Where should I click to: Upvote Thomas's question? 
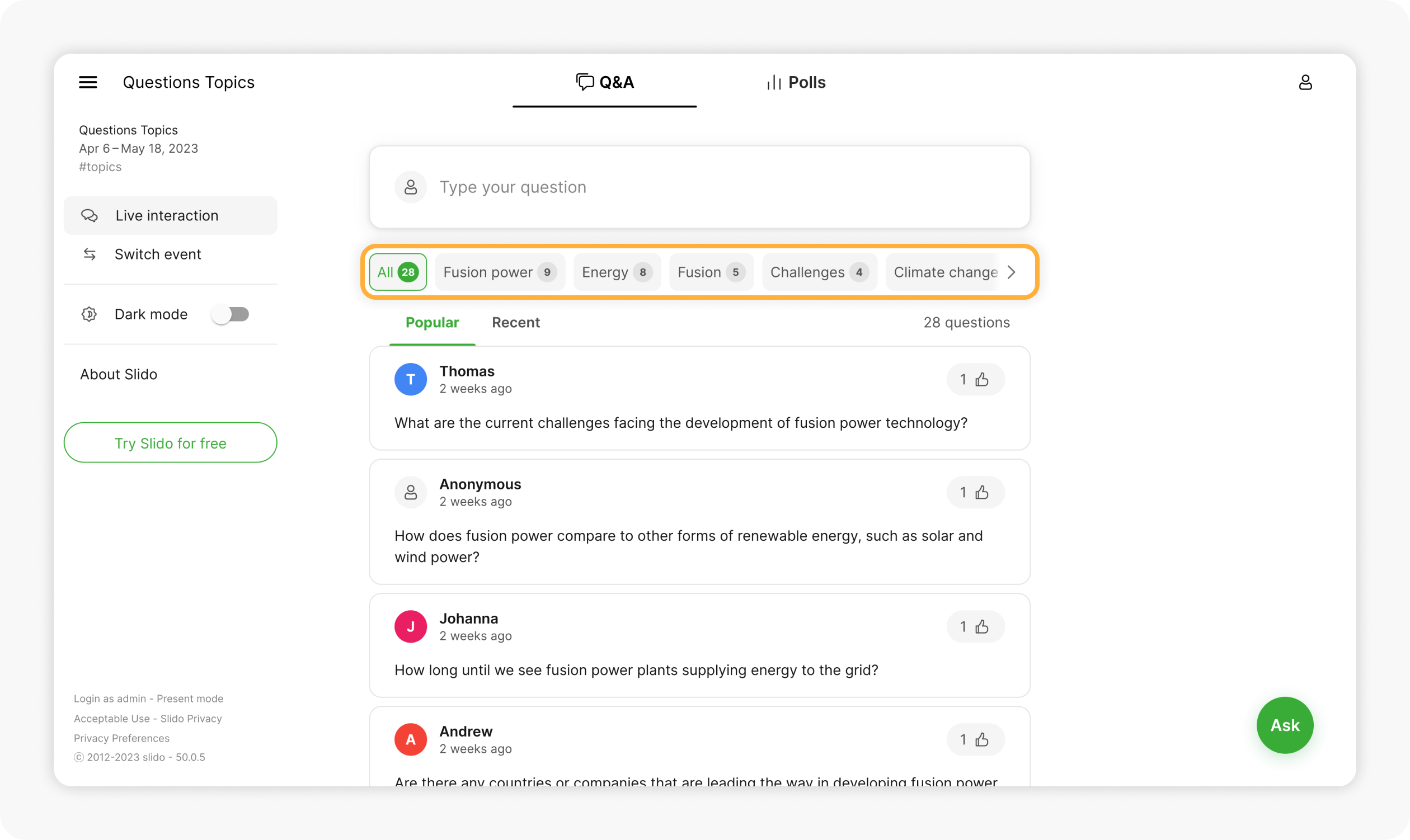(975, 379)
